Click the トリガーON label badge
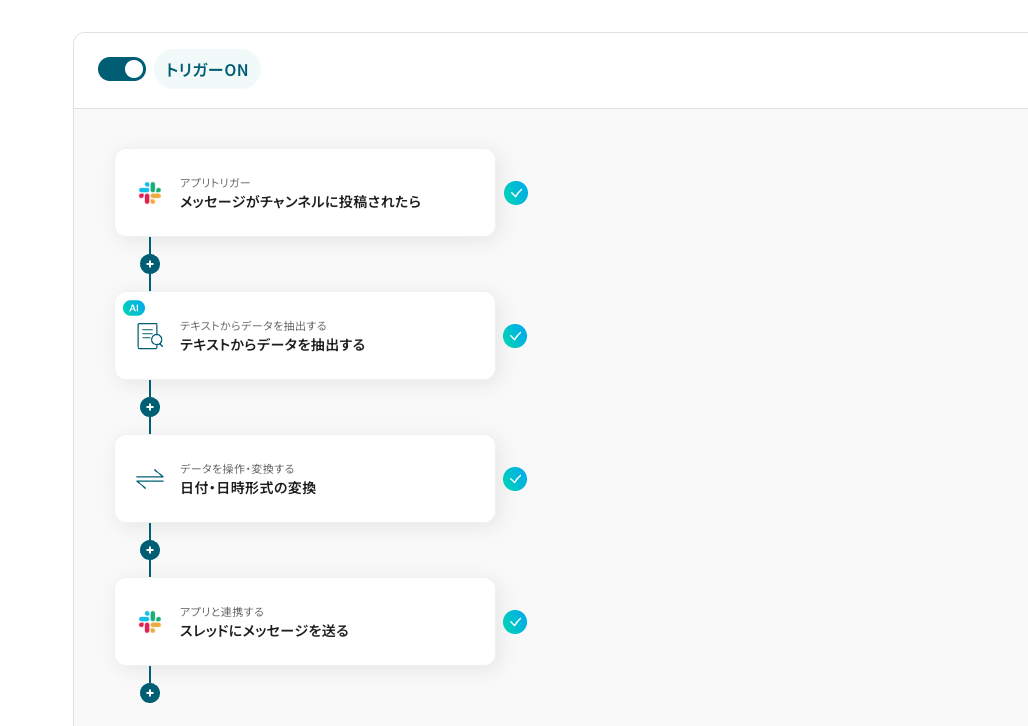 coord(207,70)
